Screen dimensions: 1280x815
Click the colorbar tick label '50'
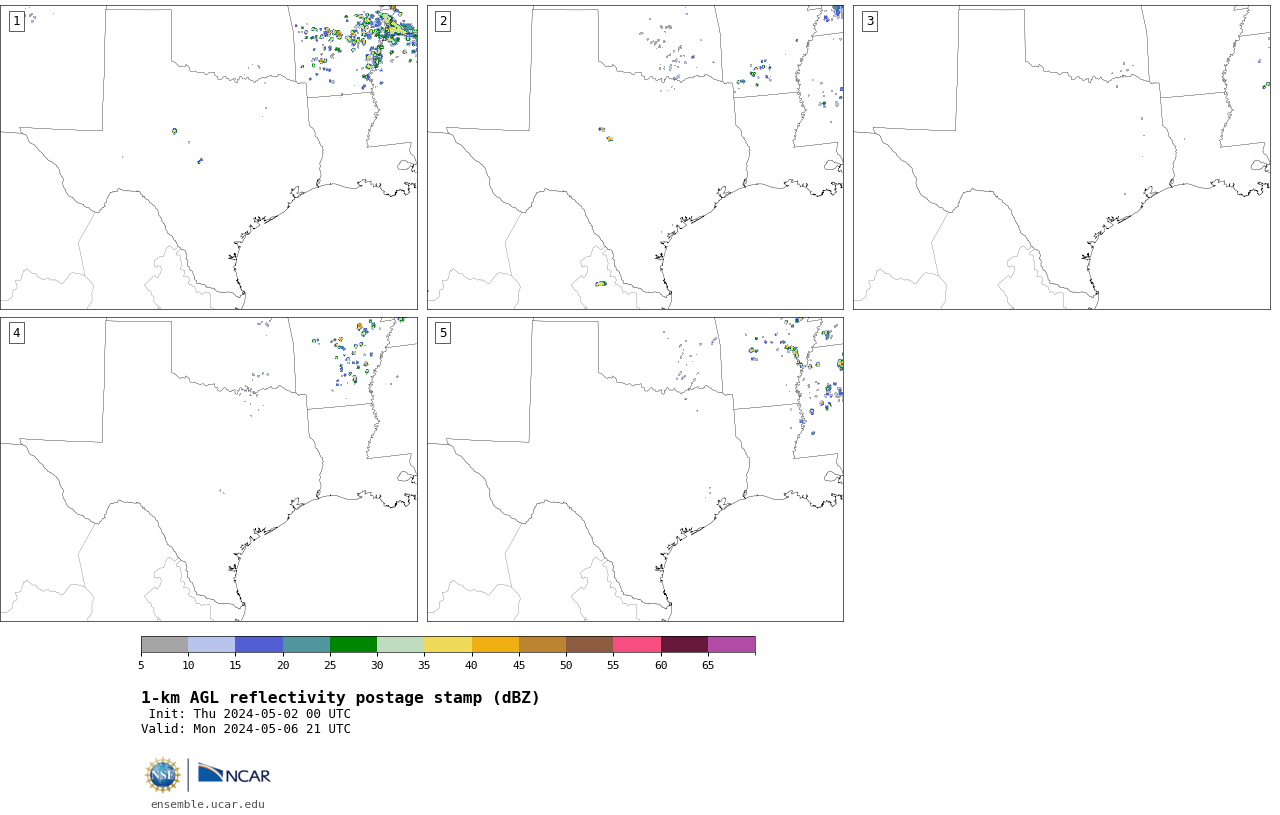(566, 665)
